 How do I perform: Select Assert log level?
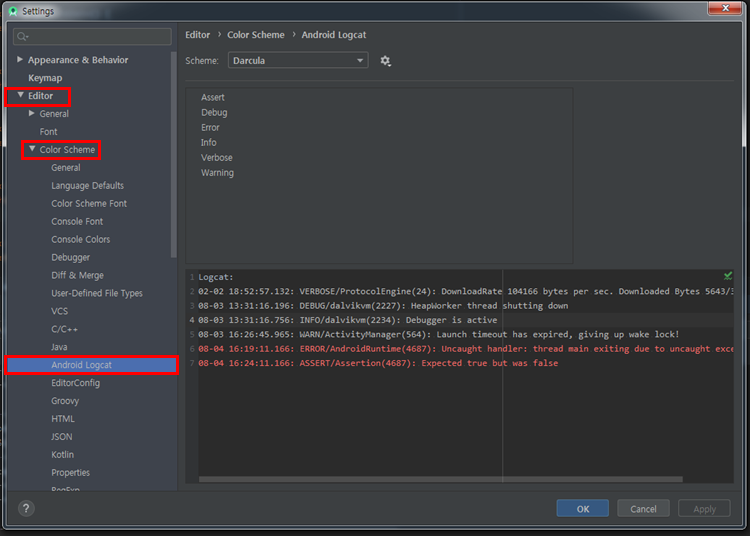point(213,98)
